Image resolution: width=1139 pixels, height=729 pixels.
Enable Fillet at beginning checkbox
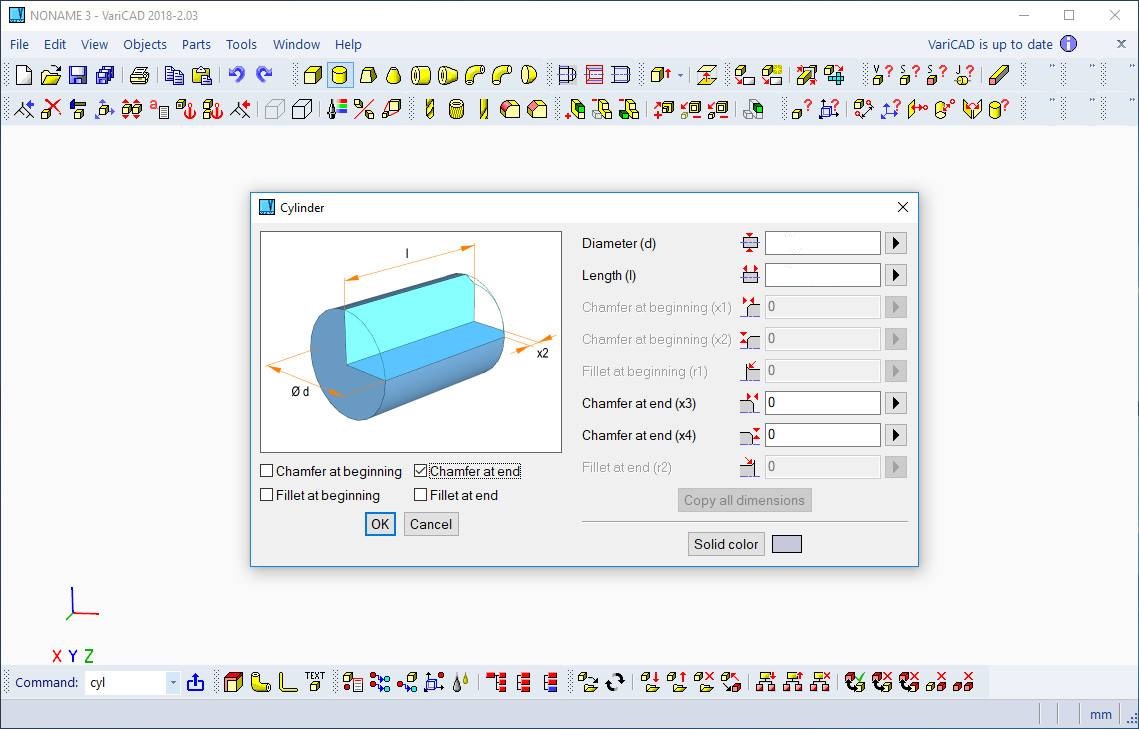(x=267, y=495)
